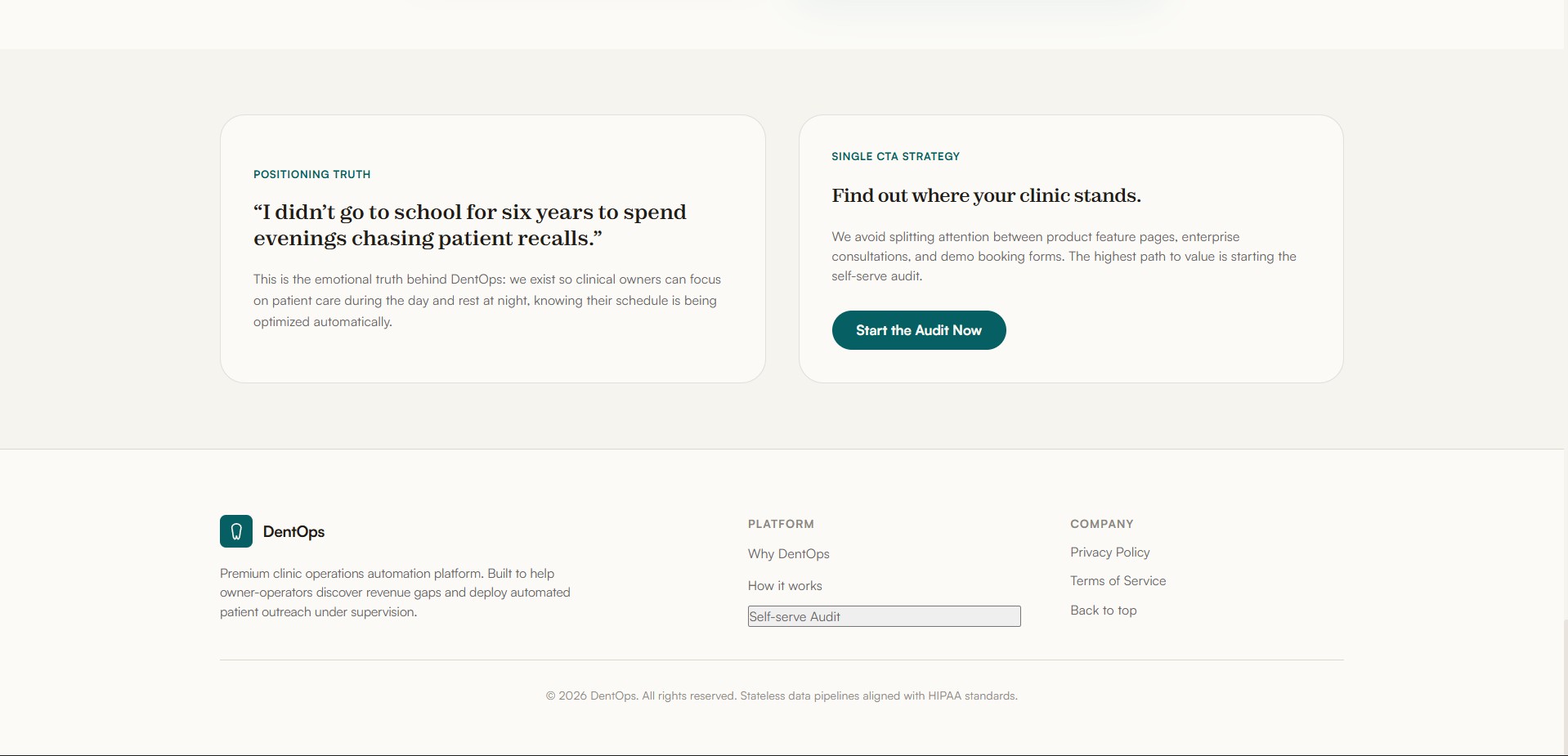Click the self-serve audit explanation paragraph

click(x=1064, y=257)
